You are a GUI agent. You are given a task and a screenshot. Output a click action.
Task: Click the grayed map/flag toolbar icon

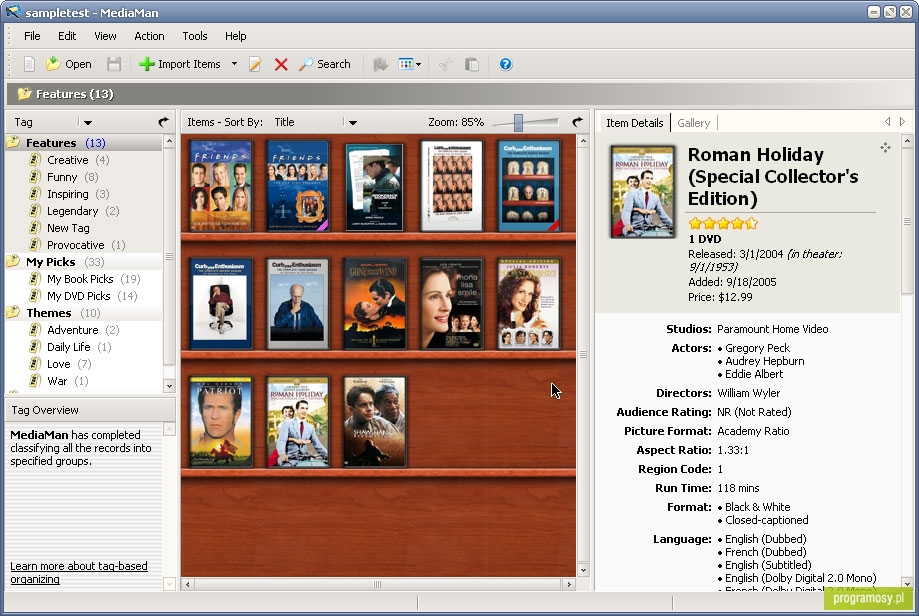point(380,64)
